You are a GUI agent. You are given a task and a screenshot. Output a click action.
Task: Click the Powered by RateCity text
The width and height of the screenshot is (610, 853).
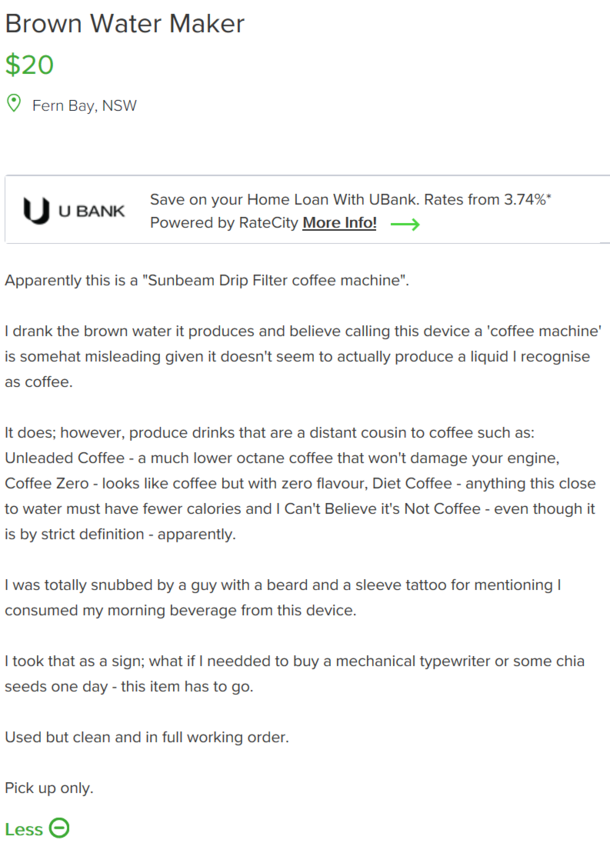pos(224,223)
